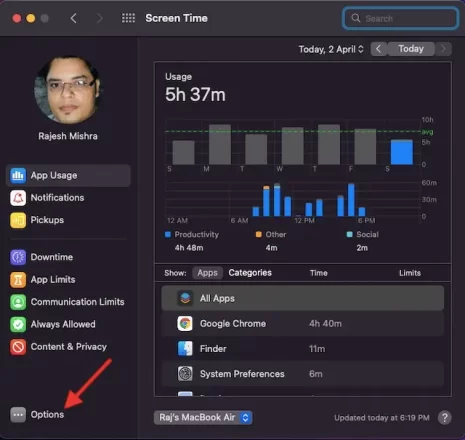Click the 4h 40m Chrome time
The image size is (465, 440).
[x=325, y=324]
